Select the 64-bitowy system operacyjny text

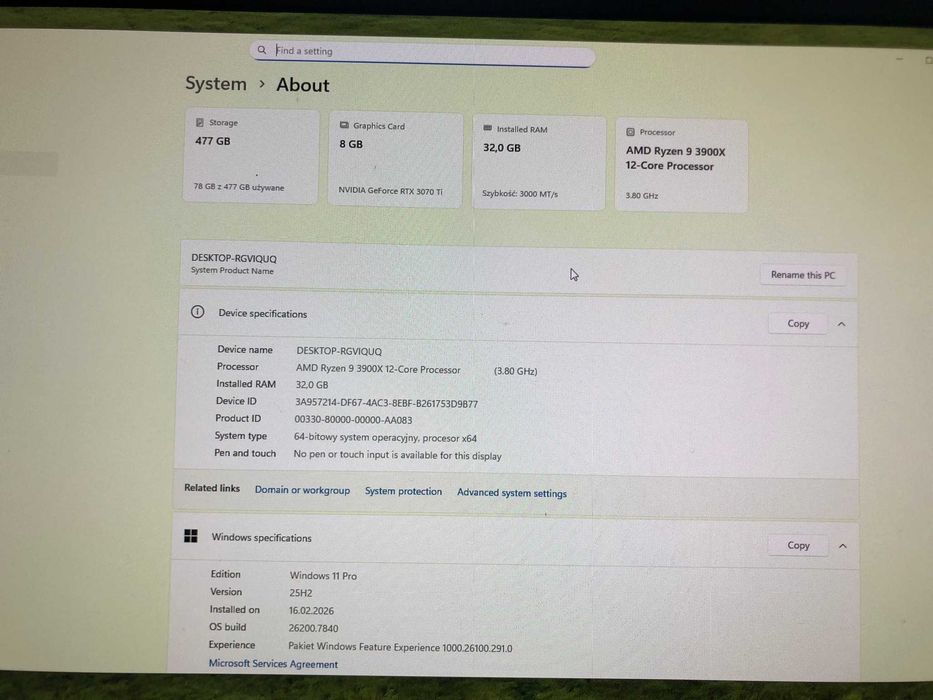pos(385,438)
